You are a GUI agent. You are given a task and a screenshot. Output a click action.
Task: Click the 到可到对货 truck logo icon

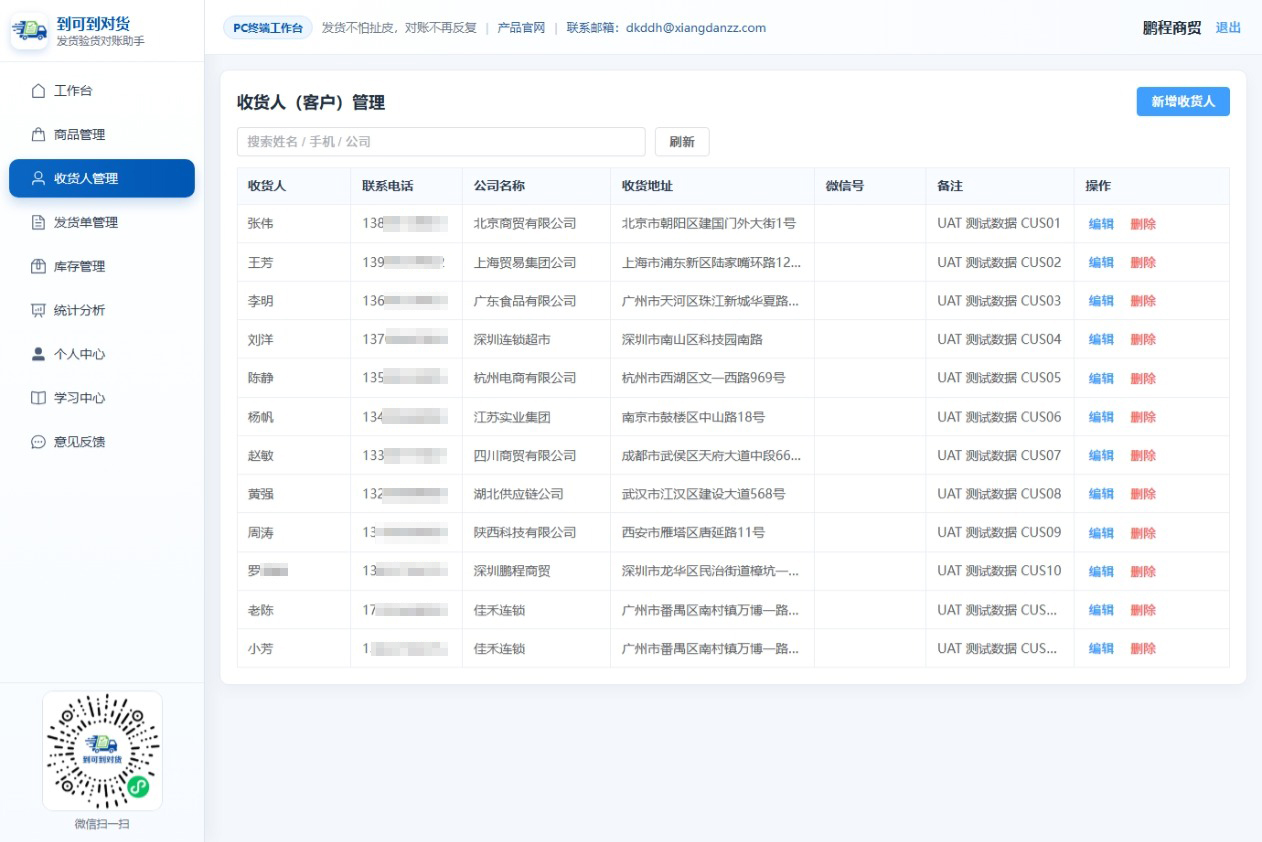(30, 30)
